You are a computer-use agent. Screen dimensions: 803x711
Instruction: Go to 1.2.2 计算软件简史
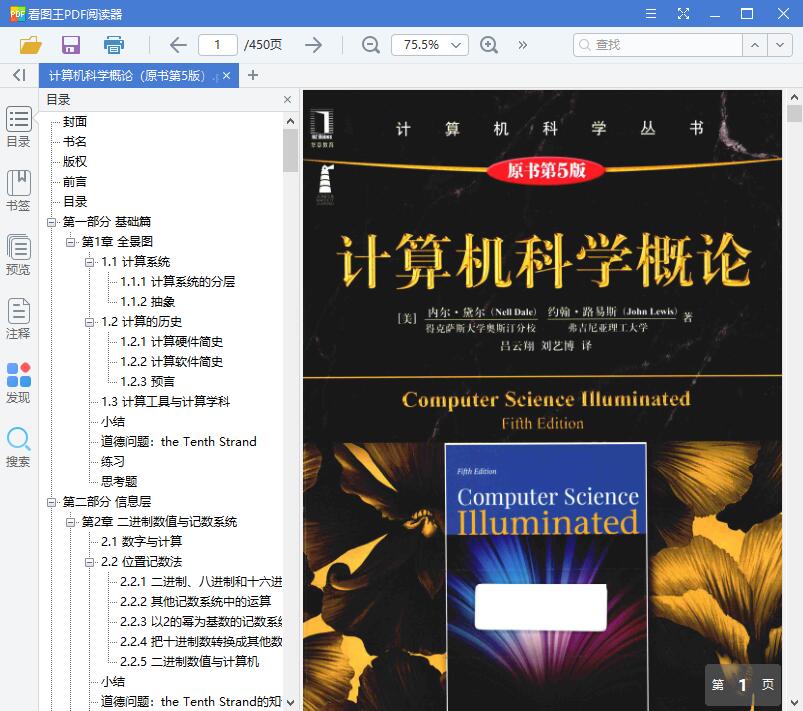click(172, 362)
